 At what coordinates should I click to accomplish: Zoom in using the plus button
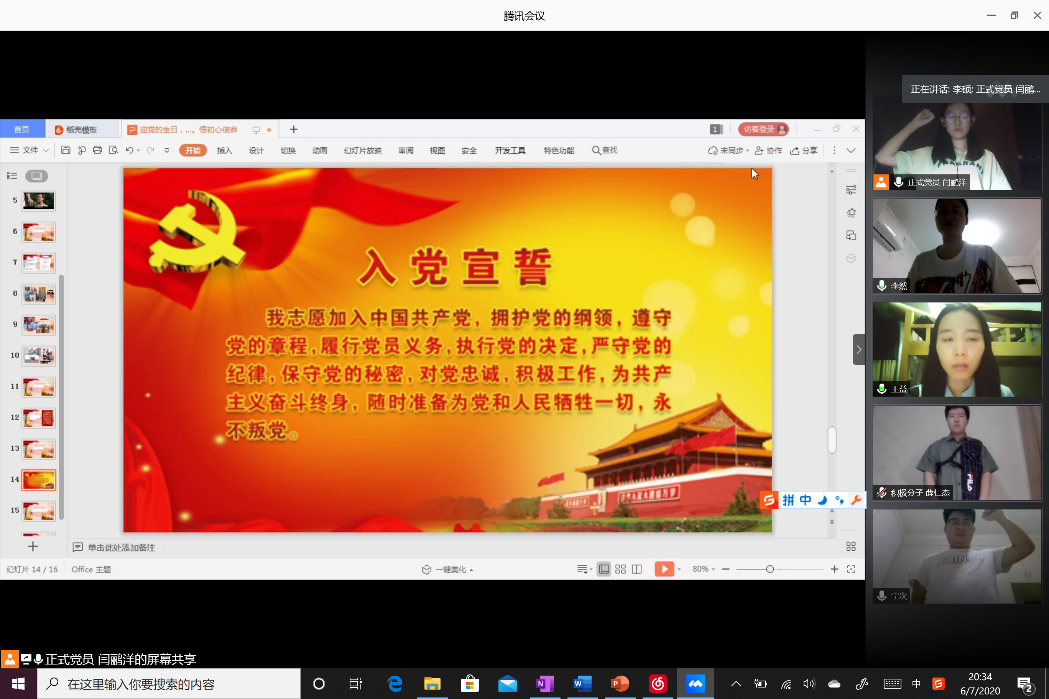(834, 569)
